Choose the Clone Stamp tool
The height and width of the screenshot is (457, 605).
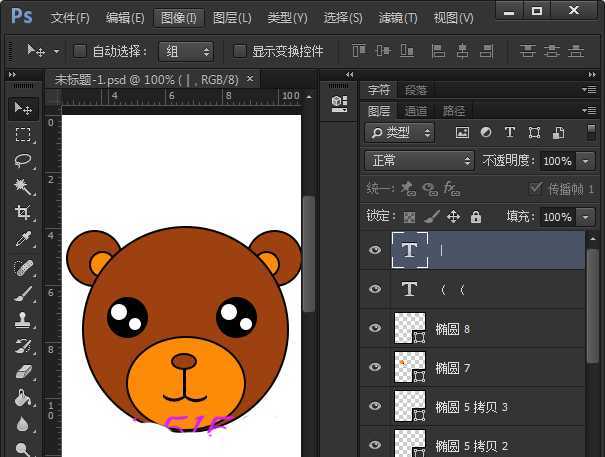pyautogui.click(x=23, y=320)
